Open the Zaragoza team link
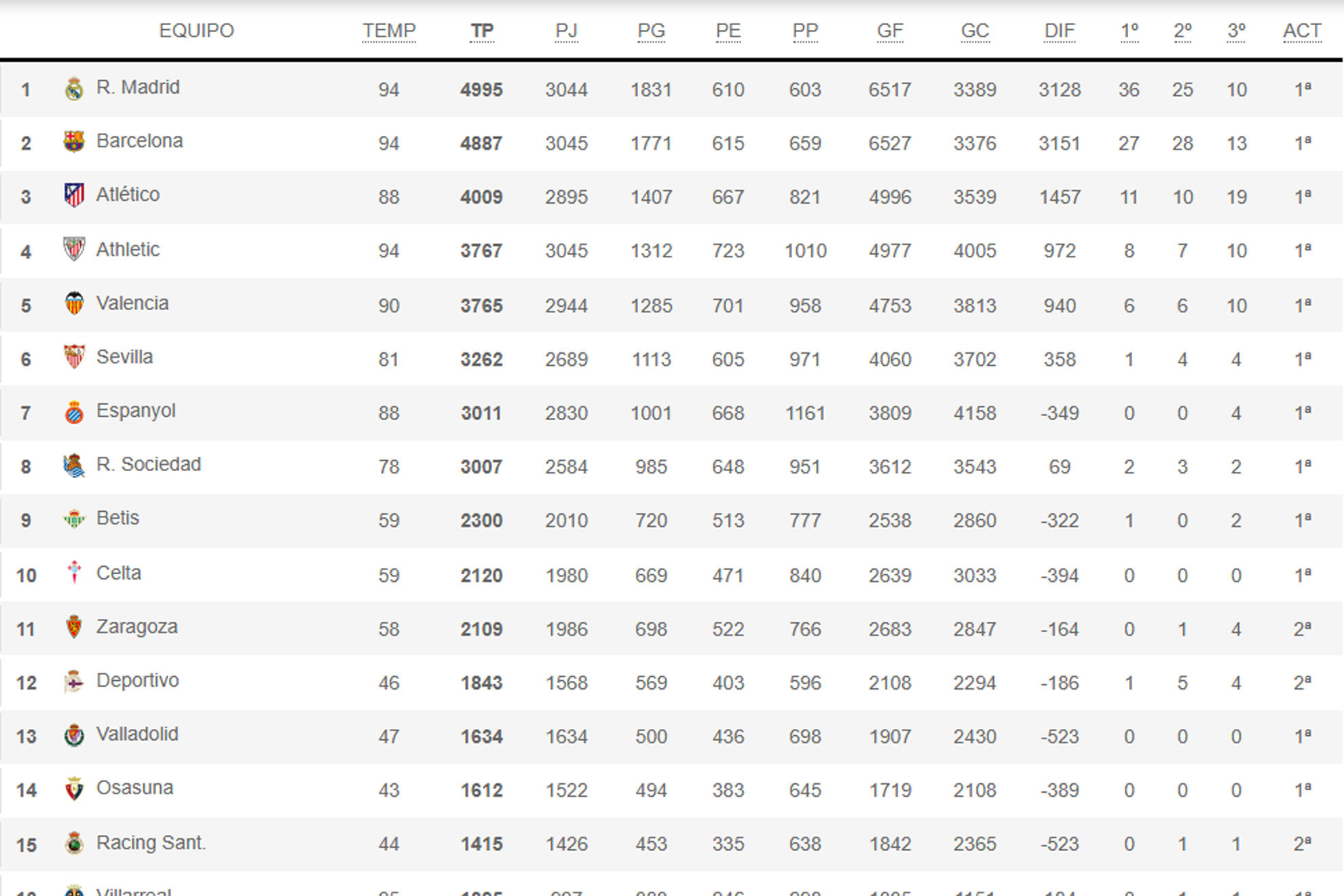The width and height of the screenshot is (1344, 896). coord(137,627)
